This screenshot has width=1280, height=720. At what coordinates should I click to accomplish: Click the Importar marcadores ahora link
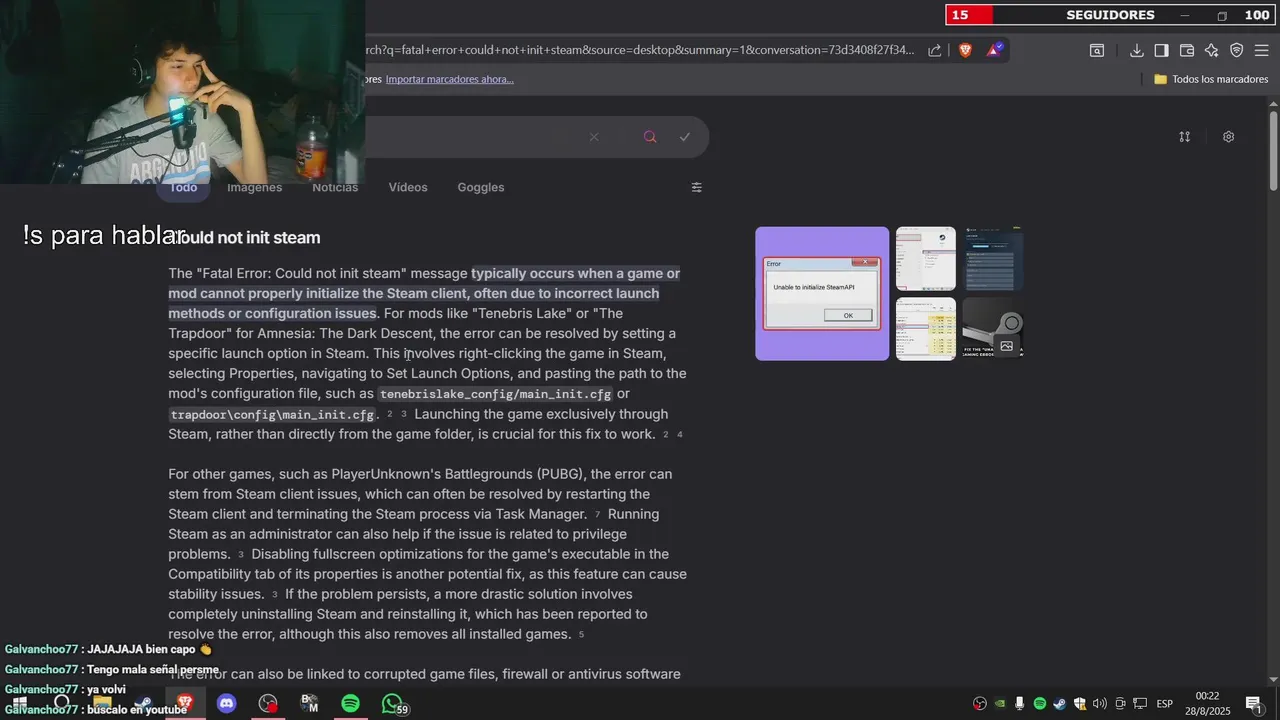point(450,79)
